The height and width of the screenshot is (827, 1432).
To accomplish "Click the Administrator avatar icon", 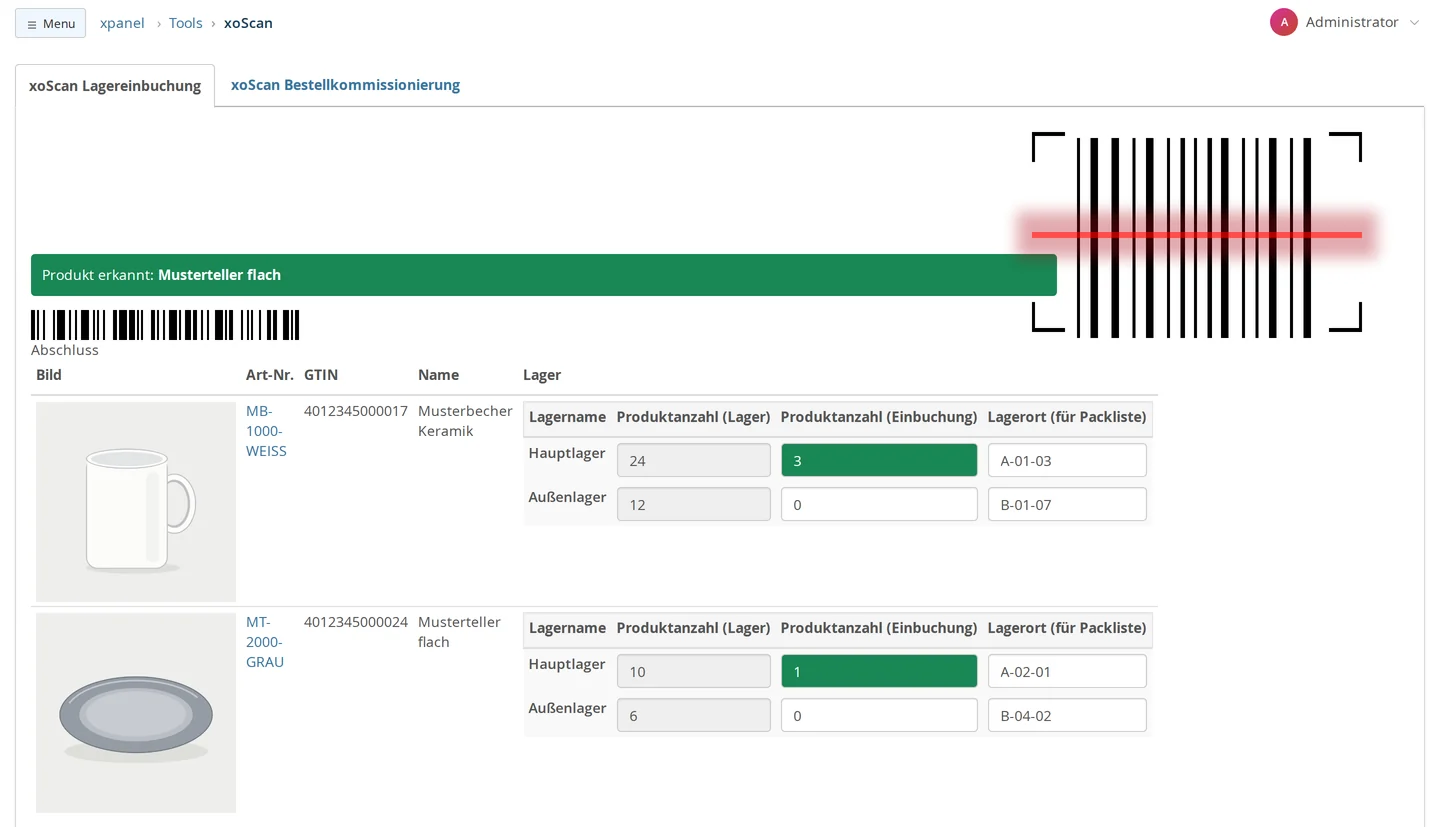I will click(1283, 22).
